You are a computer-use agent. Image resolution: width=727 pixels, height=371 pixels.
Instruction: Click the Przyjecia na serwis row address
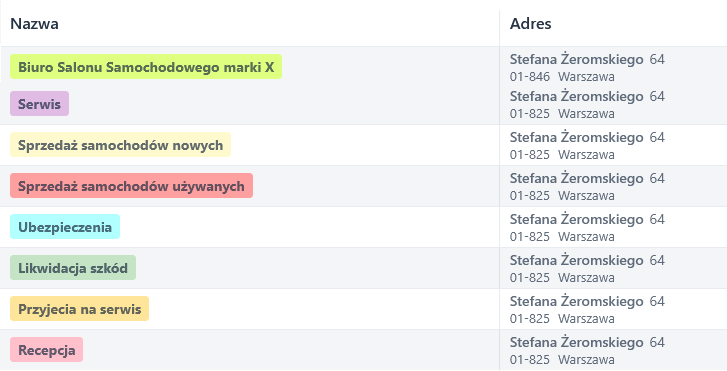click(x=587, y=309)
